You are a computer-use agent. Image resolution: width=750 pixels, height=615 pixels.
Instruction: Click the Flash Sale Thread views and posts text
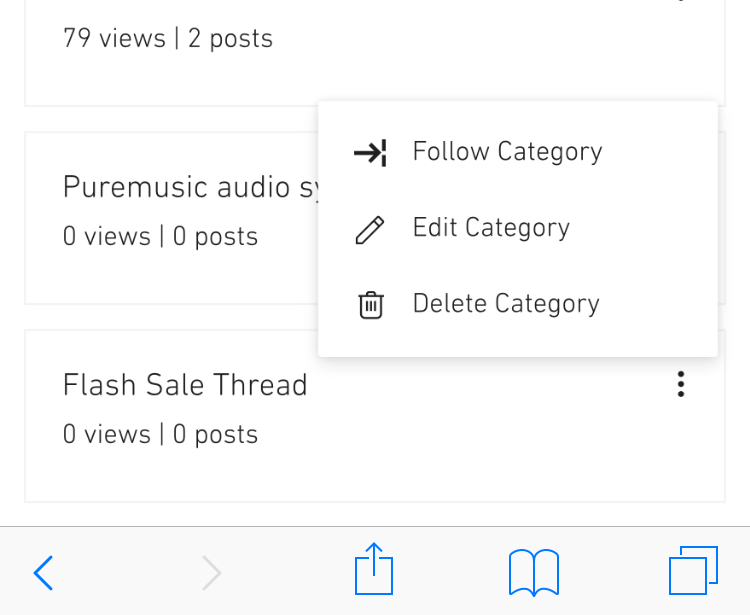160,434
